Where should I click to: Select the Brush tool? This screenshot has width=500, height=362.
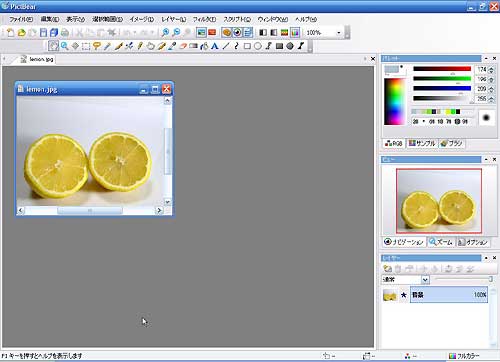118,46
